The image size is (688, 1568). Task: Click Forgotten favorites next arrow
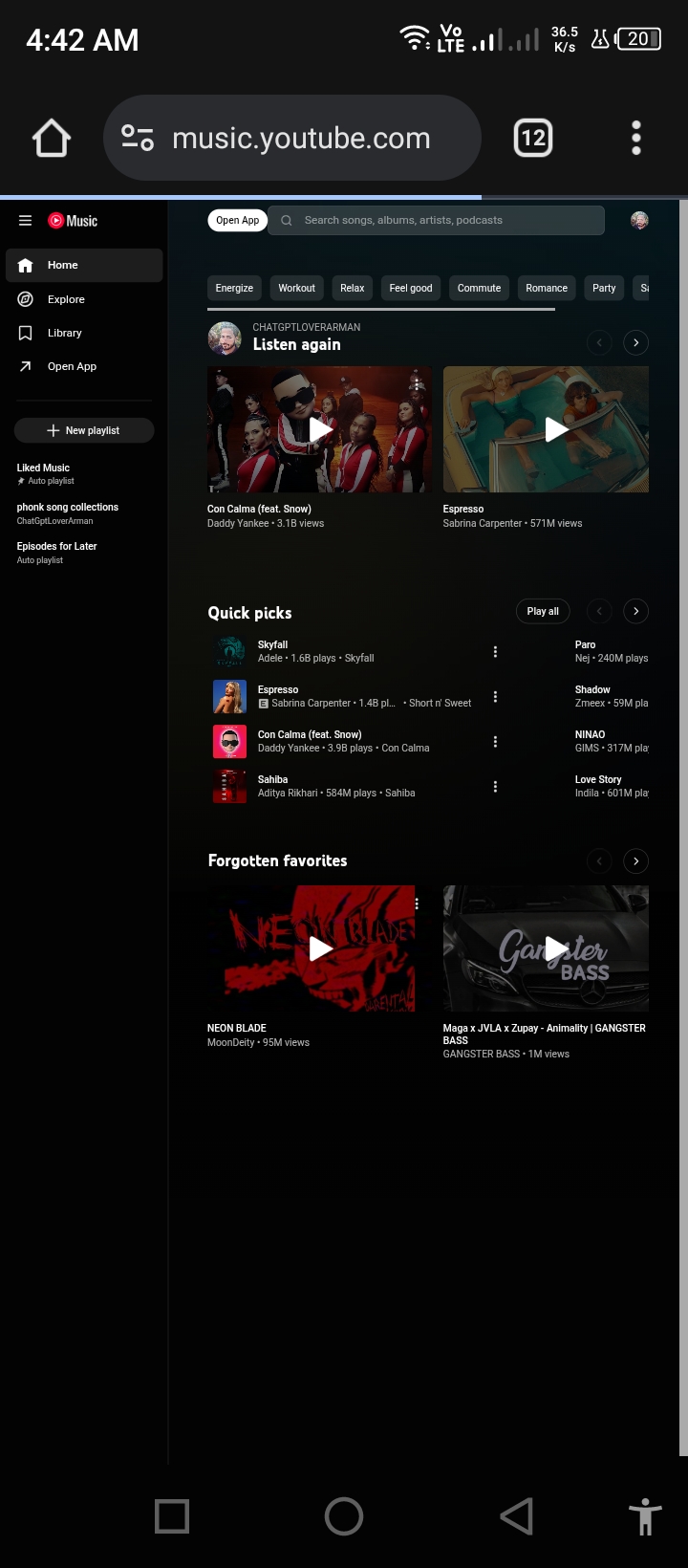click(636, 861)
